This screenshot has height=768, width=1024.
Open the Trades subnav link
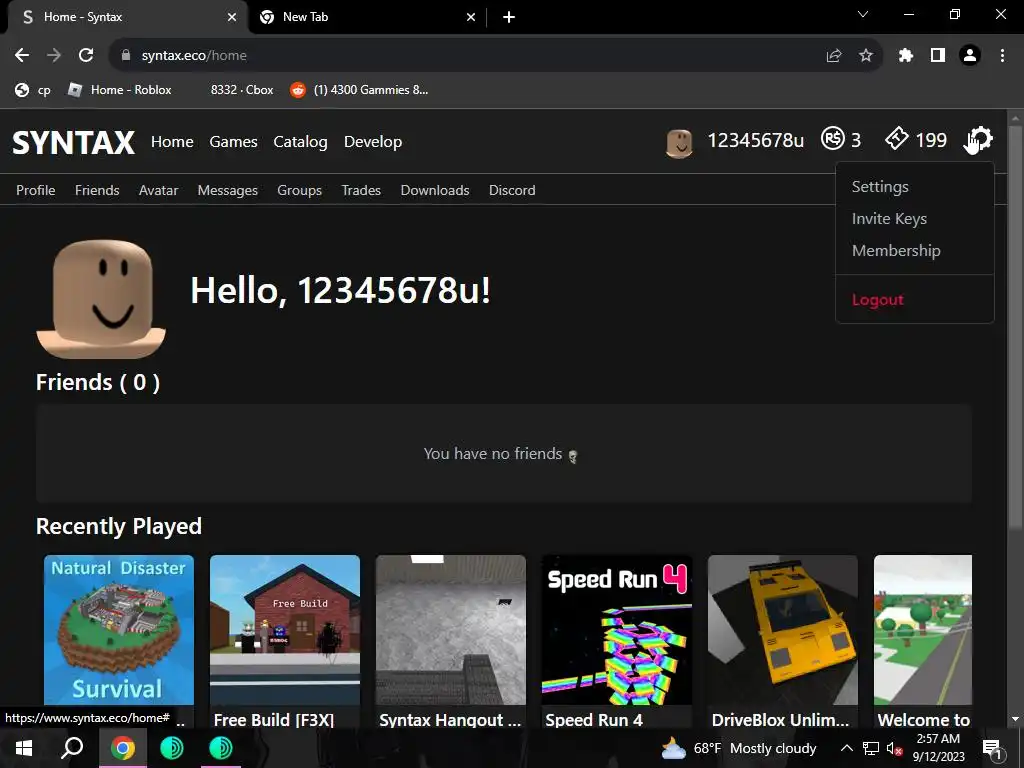361,190
